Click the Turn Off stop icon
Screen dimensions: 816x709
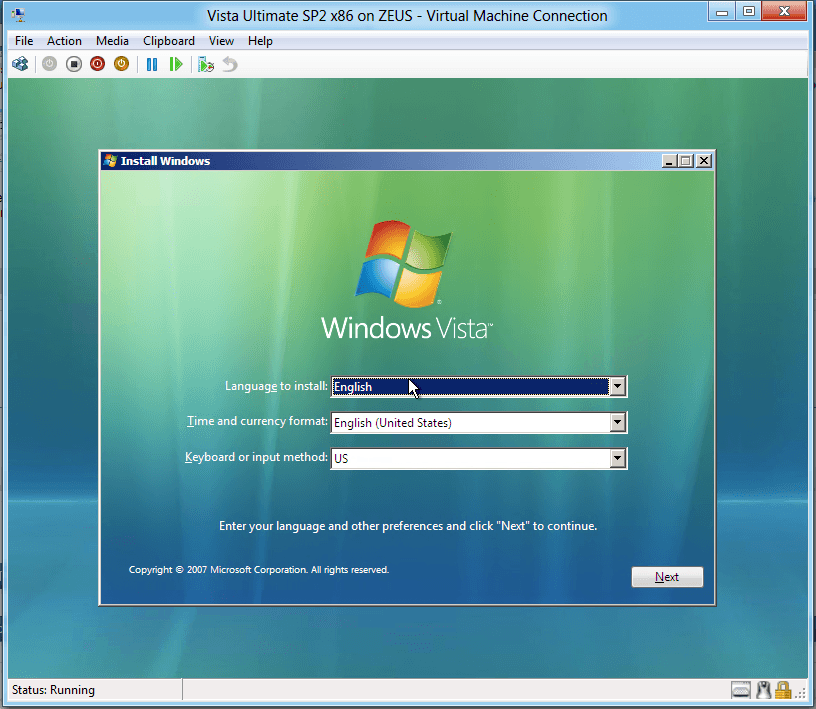(x=74, y=64)
